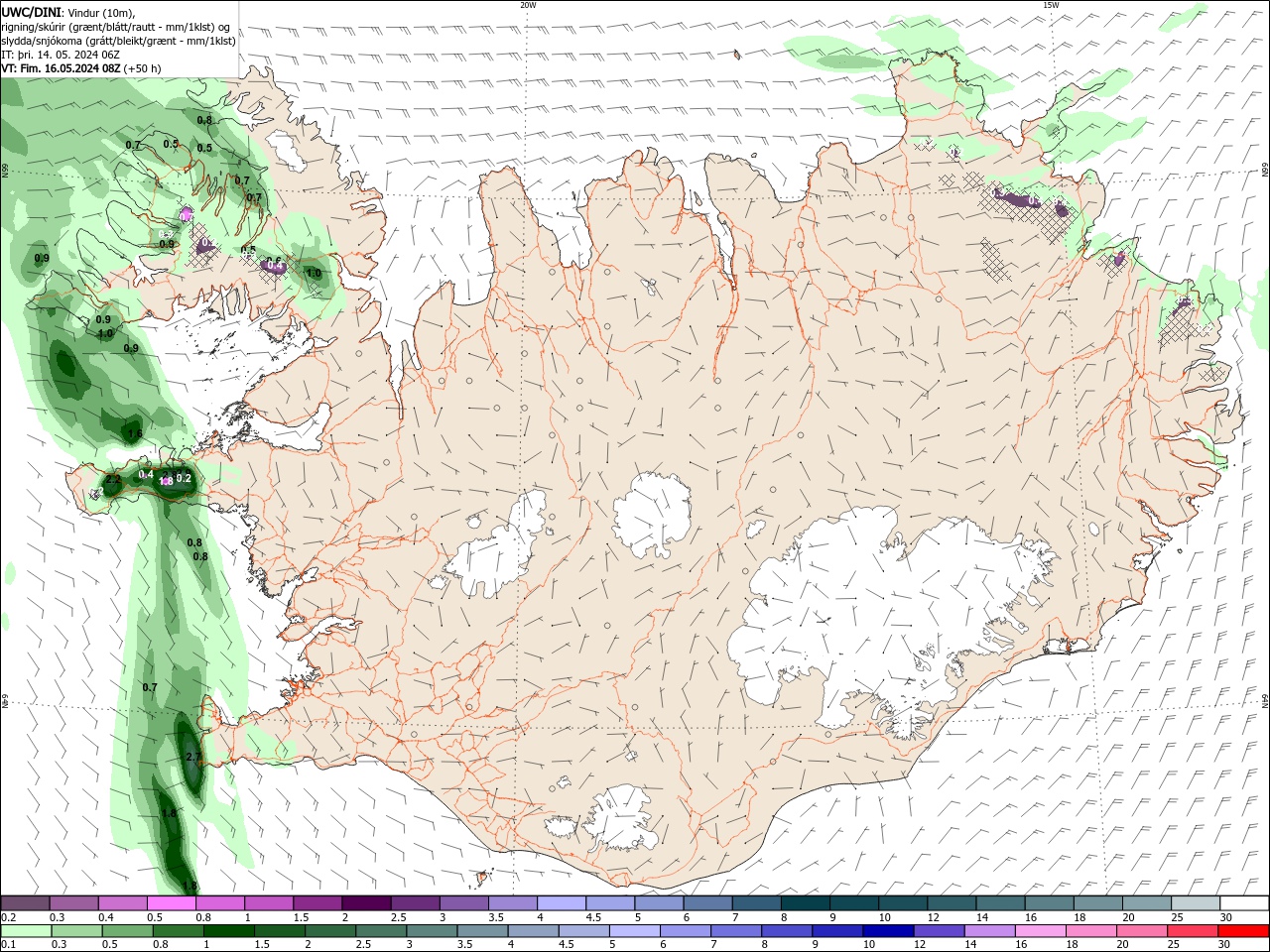This screenshot has width=1270, height=952.
Task: Pick the bright pink 0.5 swatch in snow row
Action: pyautogui.click(x=171, y=903)
